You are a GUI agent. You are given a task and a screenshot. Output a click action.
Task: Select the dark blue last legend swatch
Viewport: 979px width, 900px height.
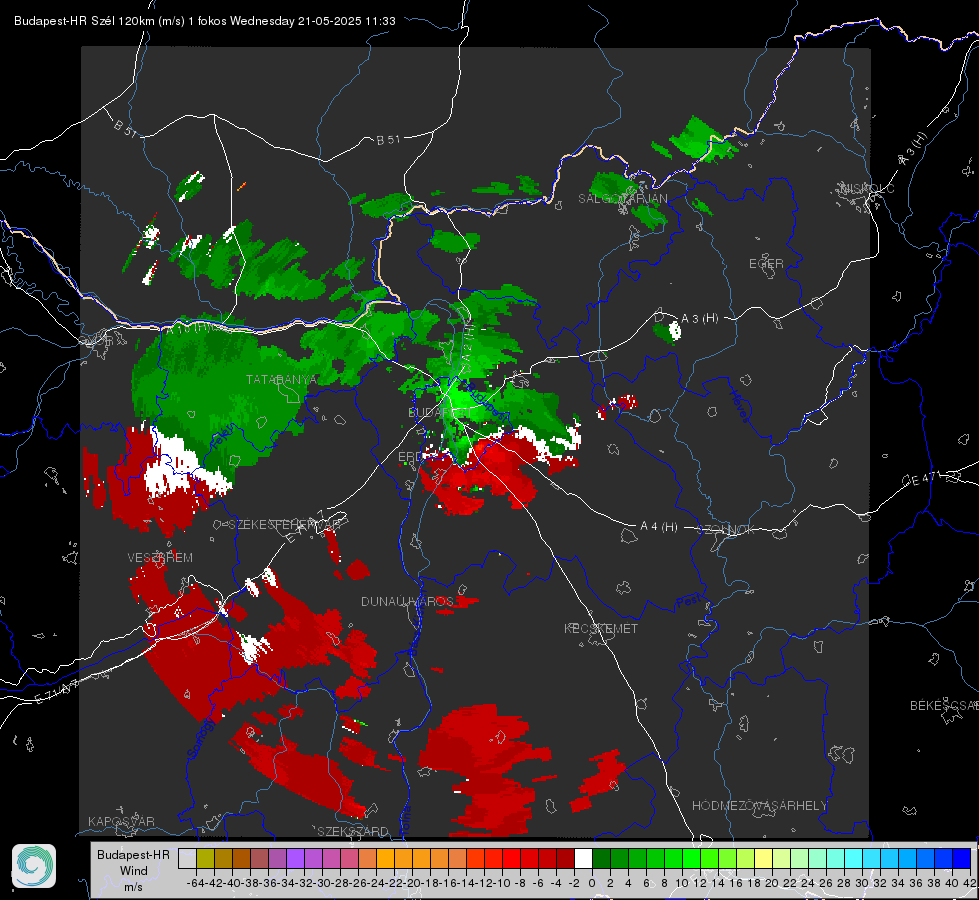point(962,858)
